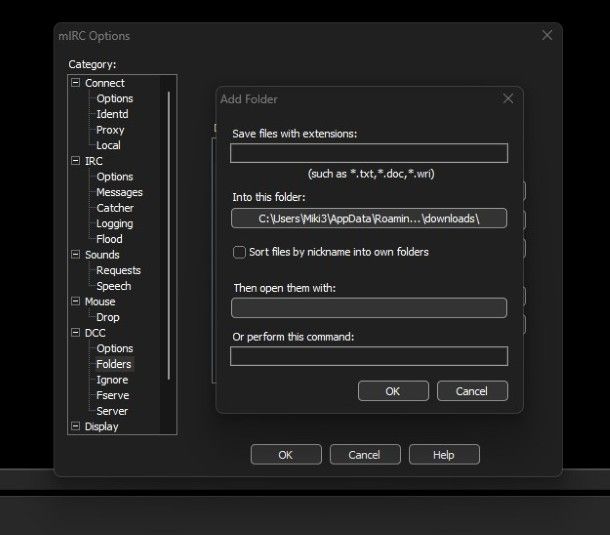Select Proxy in category tree
The image size is (610, 535).
[110, 130]
